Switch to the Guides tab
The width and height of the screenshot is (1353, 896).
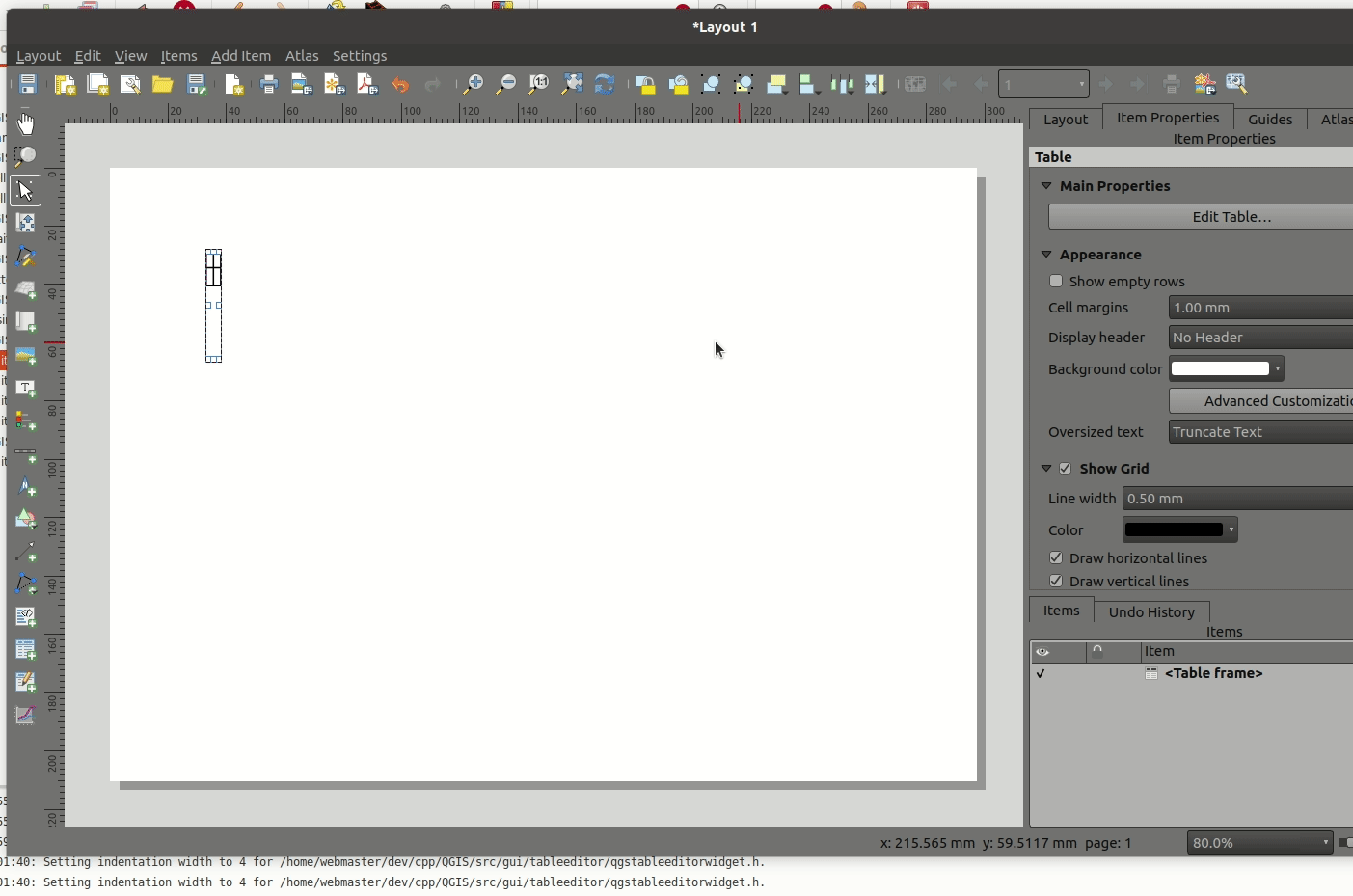tap(1269, 120)
